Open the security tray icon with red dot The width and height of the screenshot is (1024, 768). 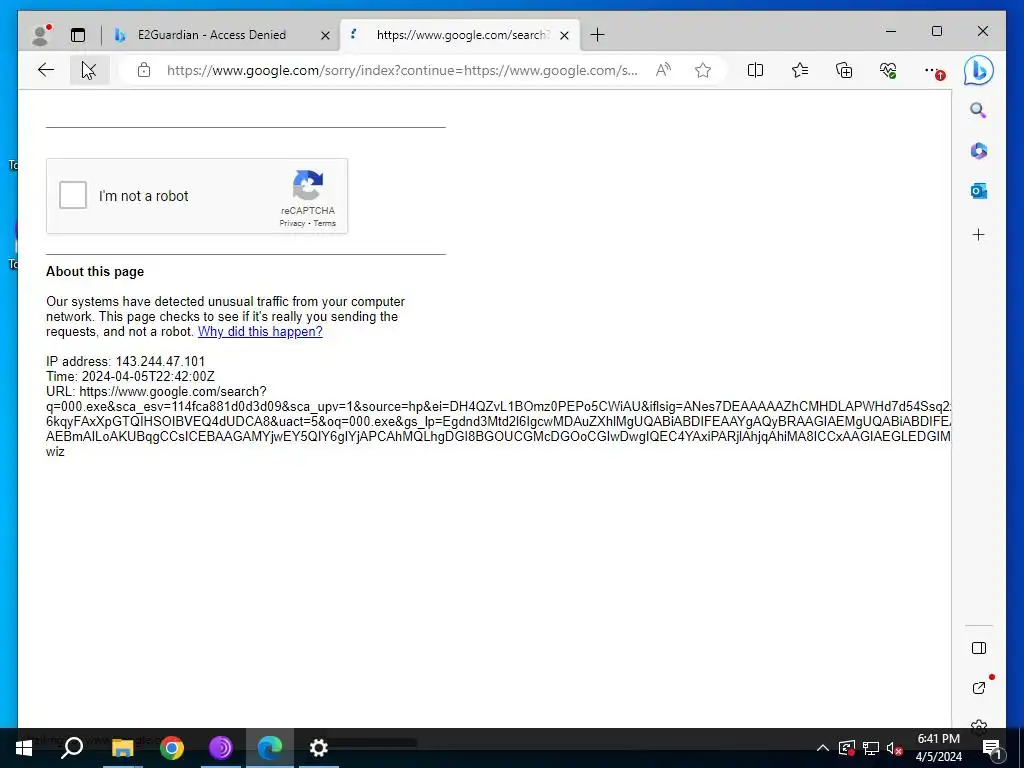[847, 748]
